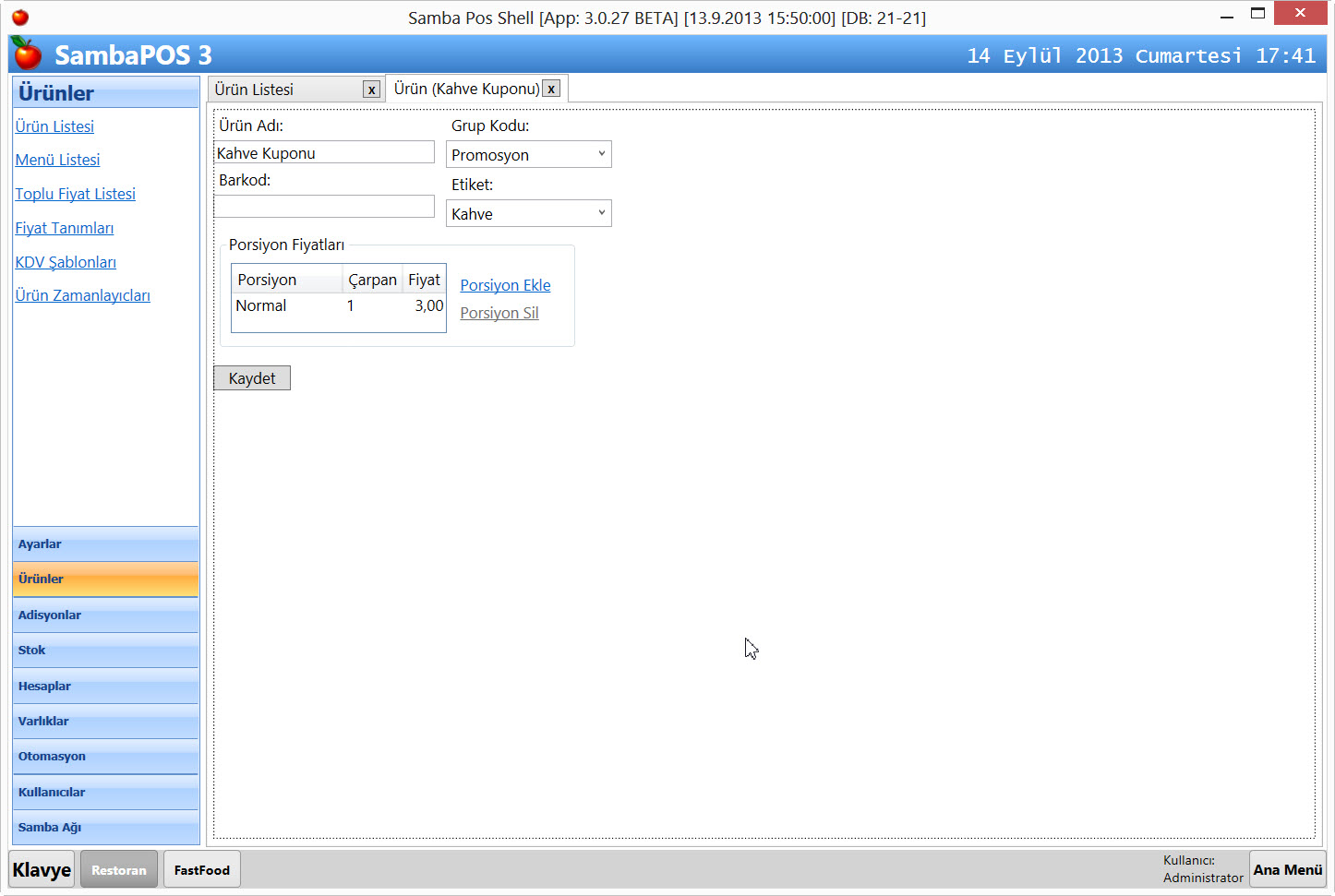Viewport: 1335px width, 896px height.
Task: Select the Normal portion row
Action: tap(338, 306)
